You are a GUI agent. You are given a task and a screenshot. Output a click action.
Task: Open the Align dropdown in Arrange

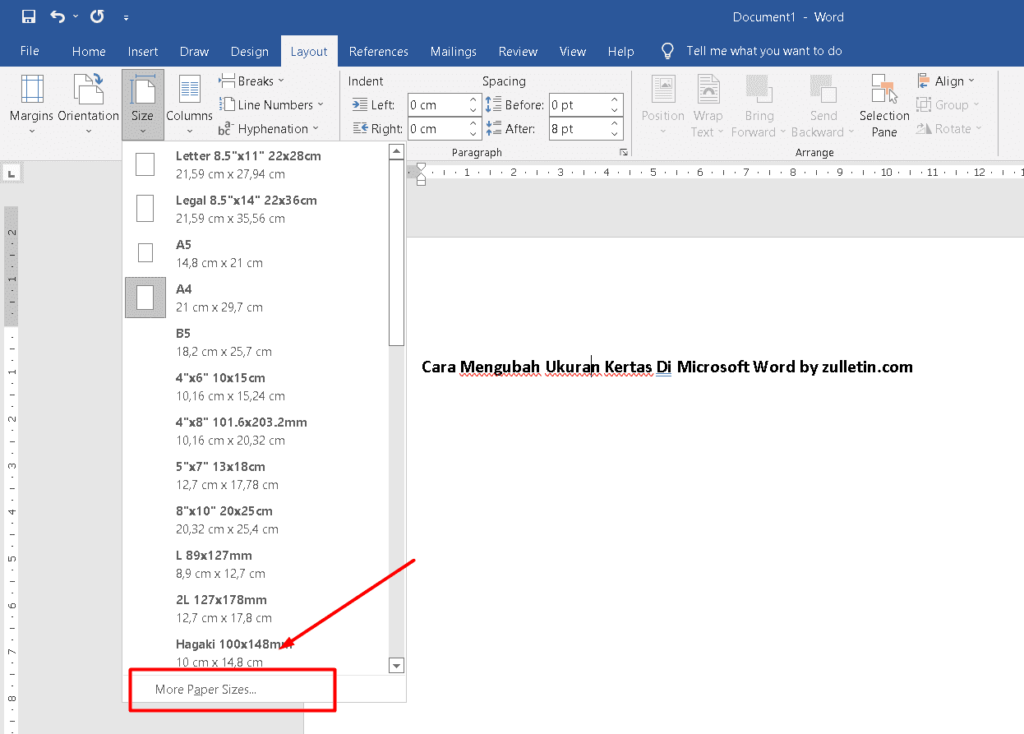pyautogui.click(x=945, y=81)
